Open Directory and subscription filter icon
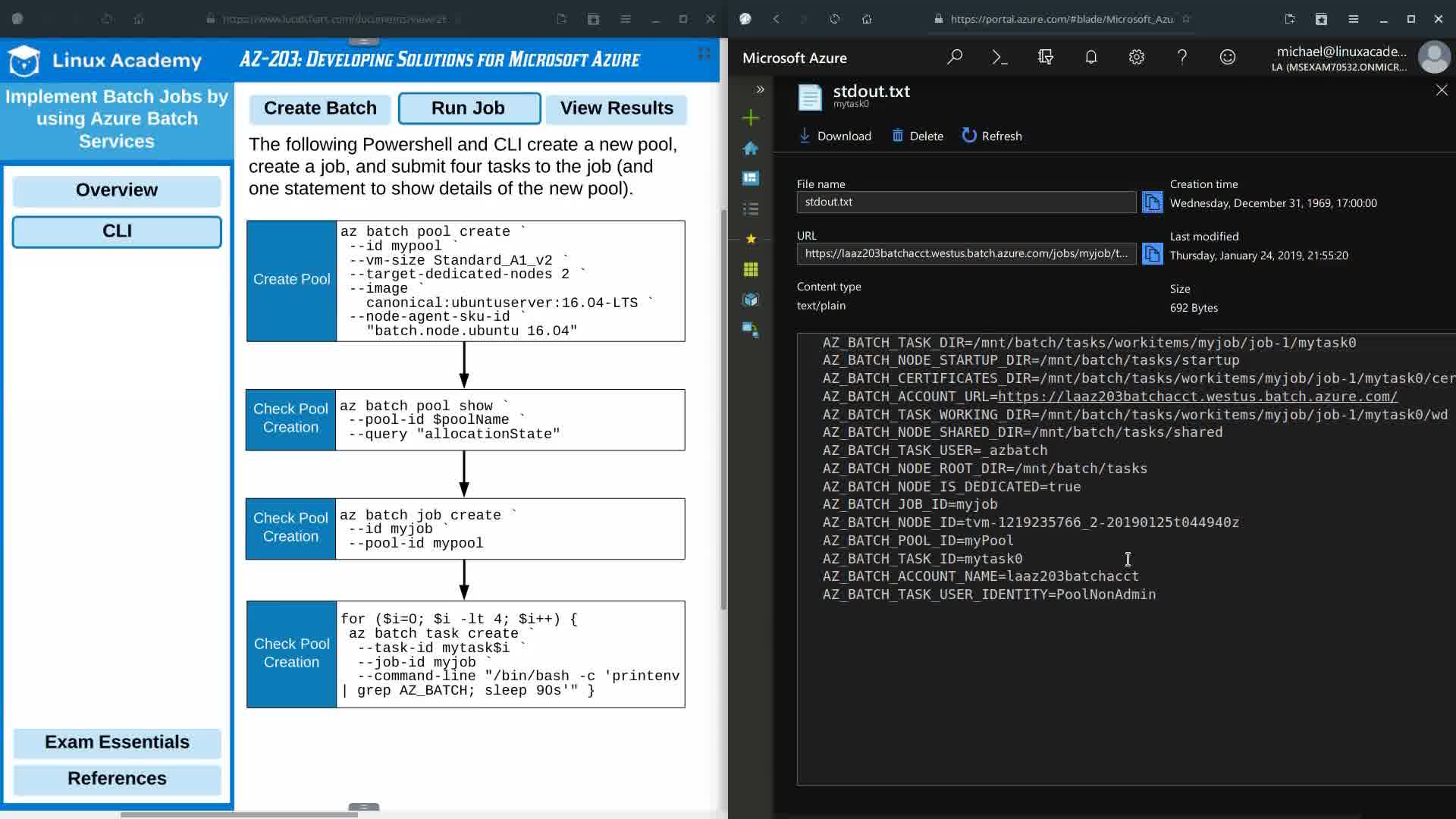1456x819 pixels. coord(1045,58)
